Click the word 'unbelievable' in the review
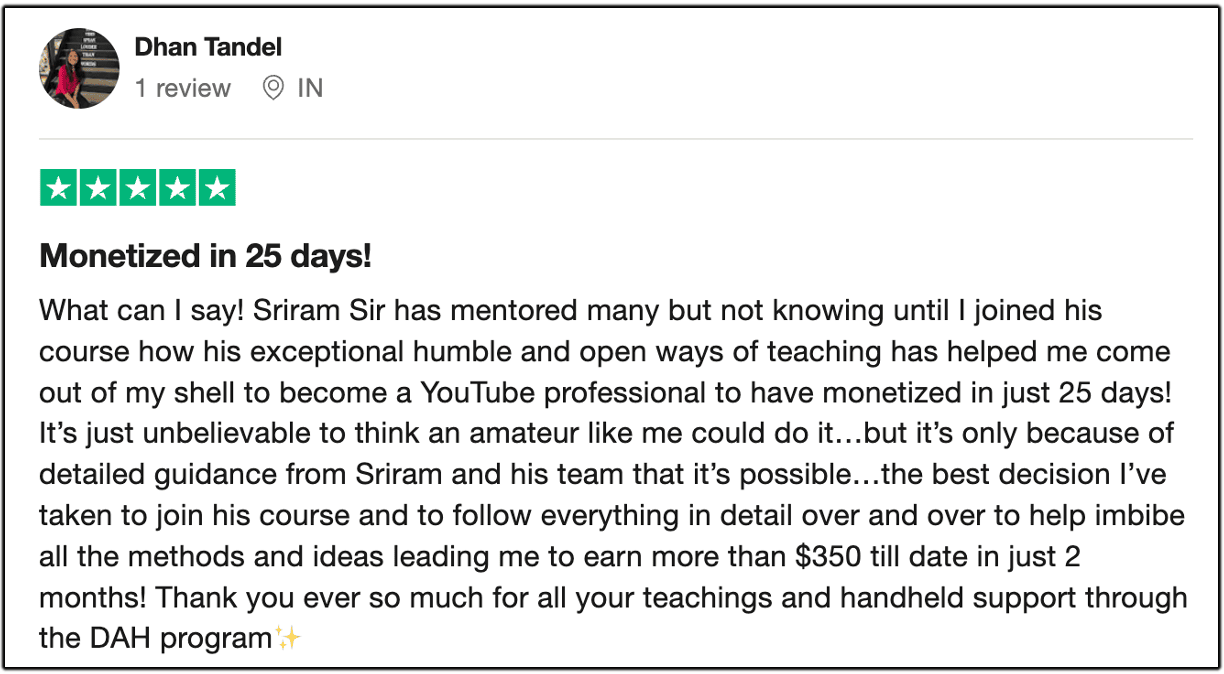This screenshot has height=674, width=1224. pos(194,434)
